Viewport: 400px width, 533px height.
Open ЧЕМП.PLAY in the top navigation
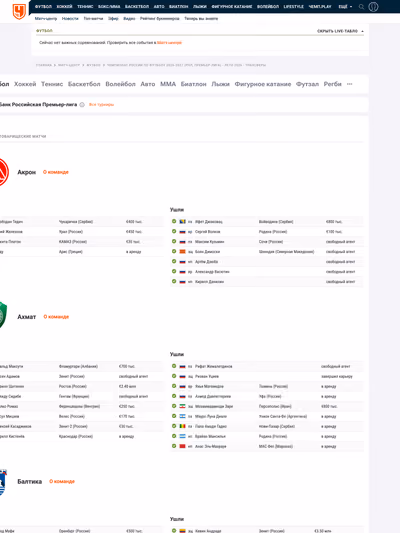click(320, 7)
